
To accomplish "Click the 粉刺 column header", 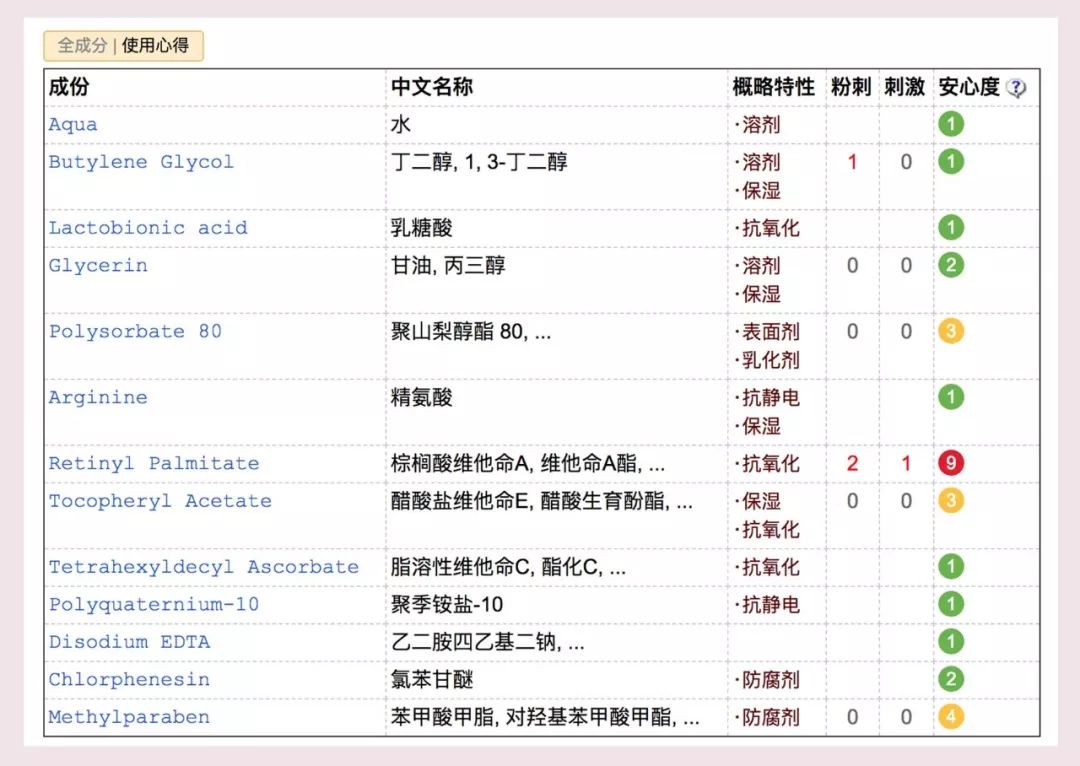I will [851, 87].
